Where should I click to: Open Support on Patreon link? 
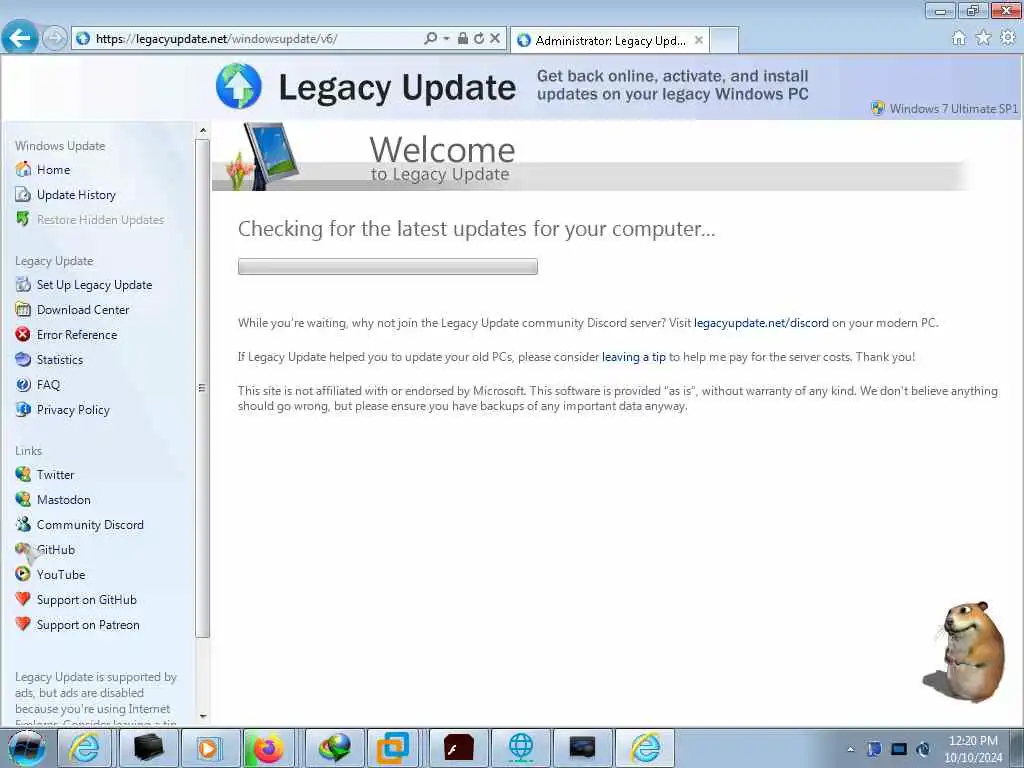pos(88,625)
